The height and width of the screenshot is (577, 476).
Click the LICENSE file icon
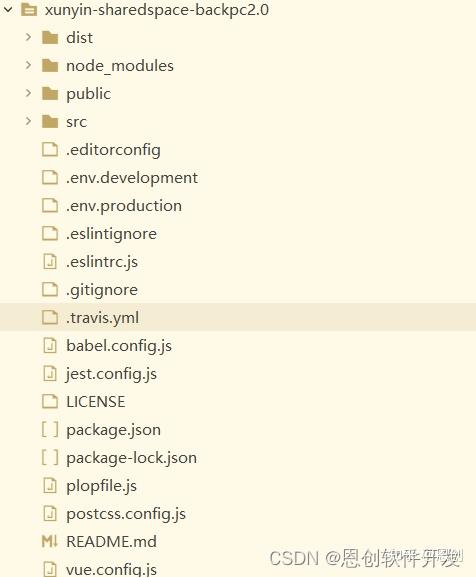point(50,401)
